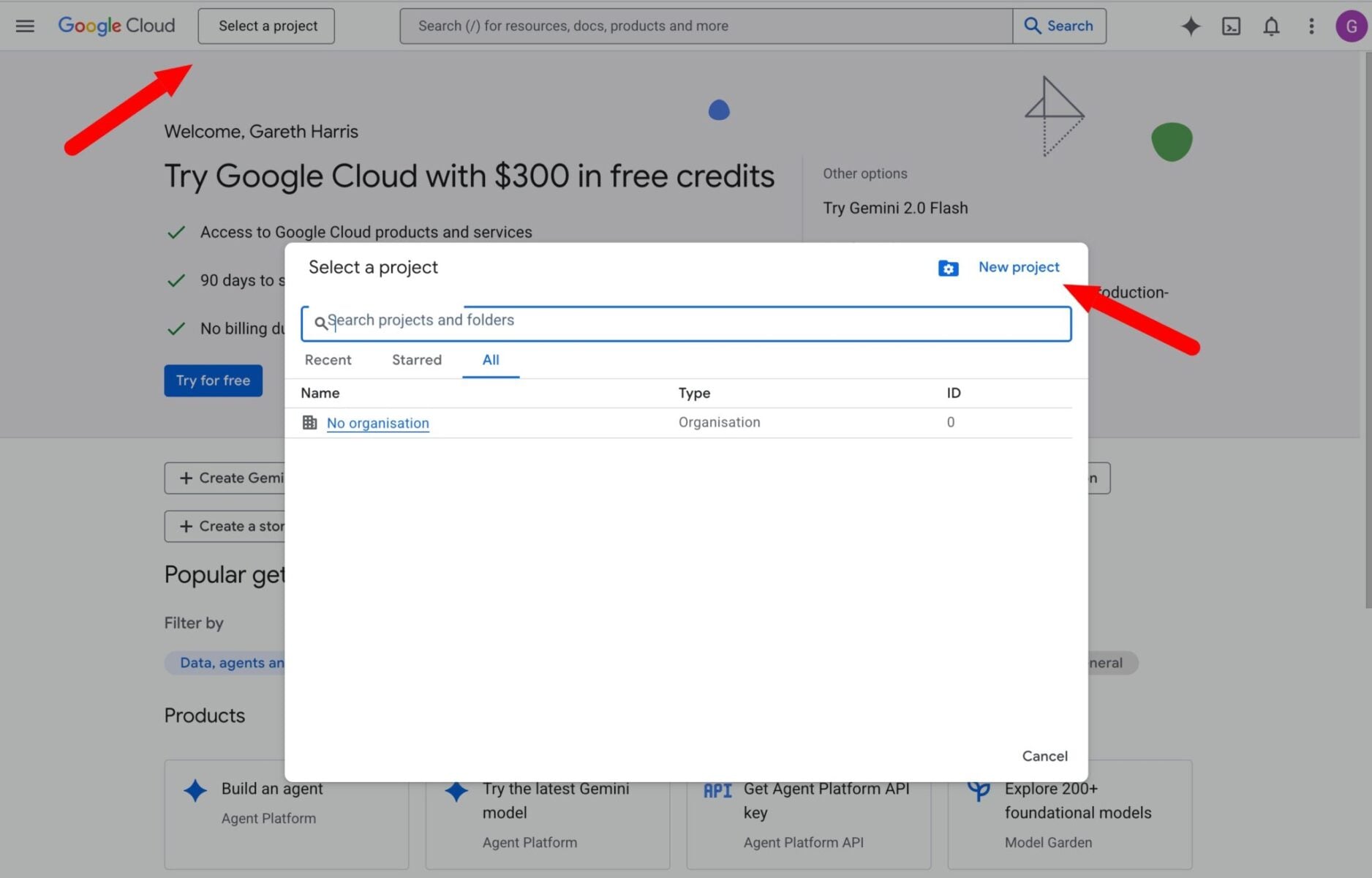Click the Try for free button
This screenshot has height=878, width=1372.
(213, 380)
